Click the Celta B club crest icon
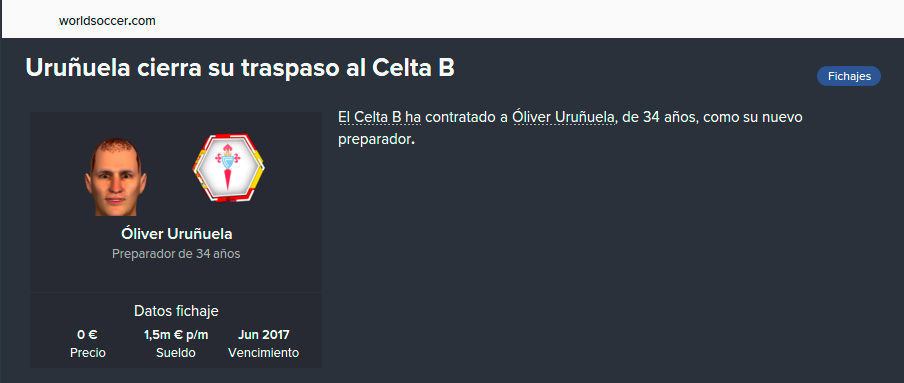 (x=229, y=168)
